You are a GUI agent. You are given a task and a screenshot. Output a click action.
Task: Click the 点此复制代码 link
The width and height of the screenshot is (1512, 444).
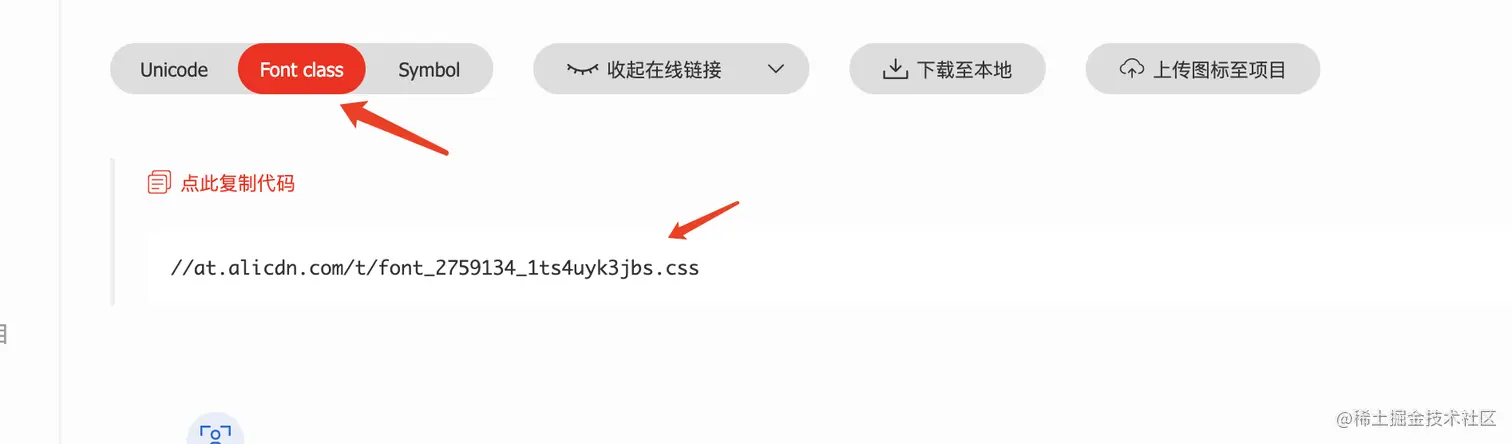(238, 184)
